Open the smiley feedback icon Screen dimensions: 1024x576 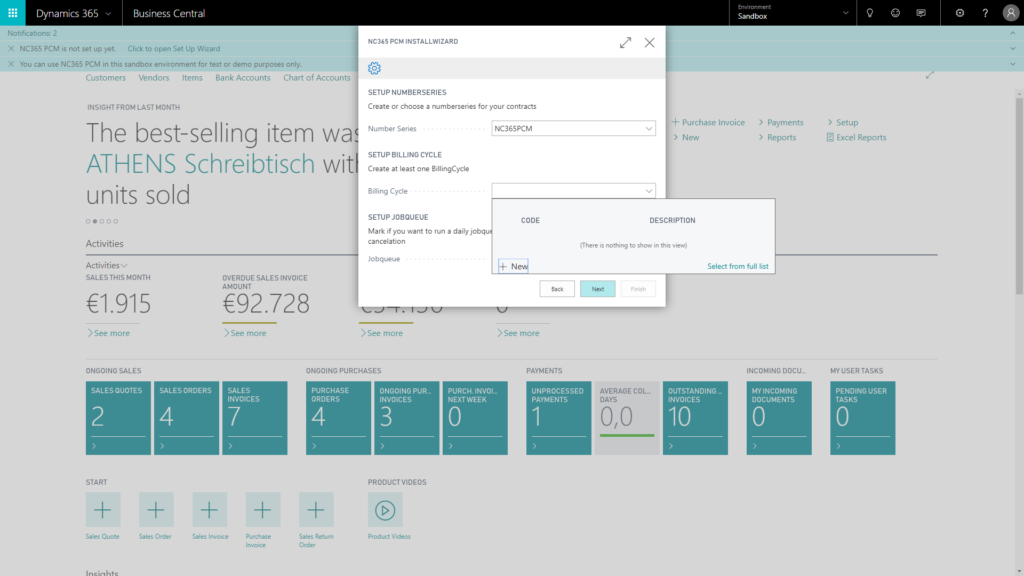point(895,12)
